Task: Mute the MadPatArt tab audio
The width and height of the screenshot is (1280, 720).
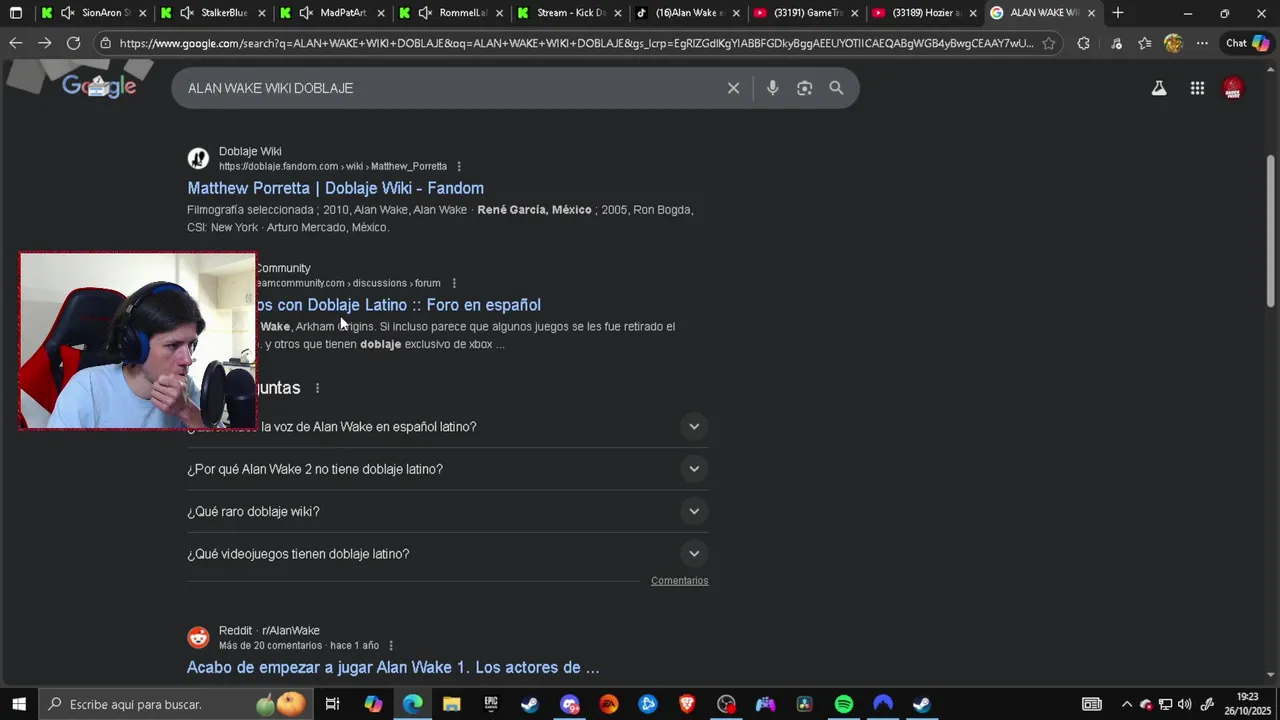Action: click(x=306, y=13)
